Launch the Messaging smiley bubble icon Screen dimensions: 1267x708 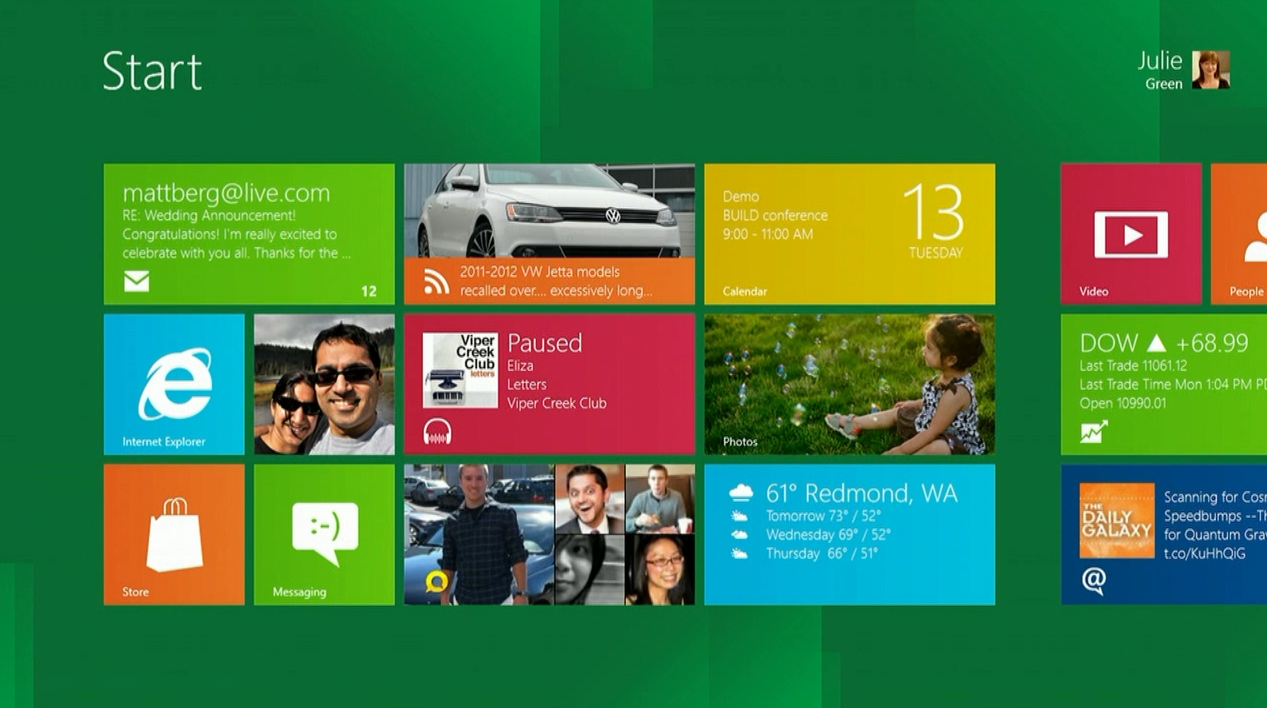[324, 534]
